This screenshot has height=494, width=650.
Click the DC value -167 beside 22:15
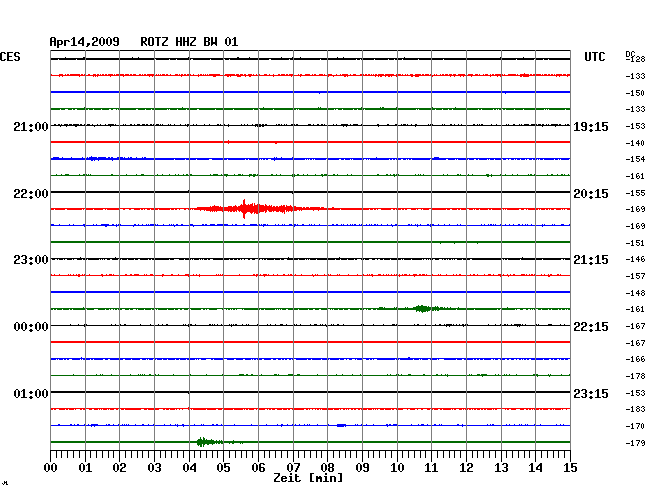(635, 326)
